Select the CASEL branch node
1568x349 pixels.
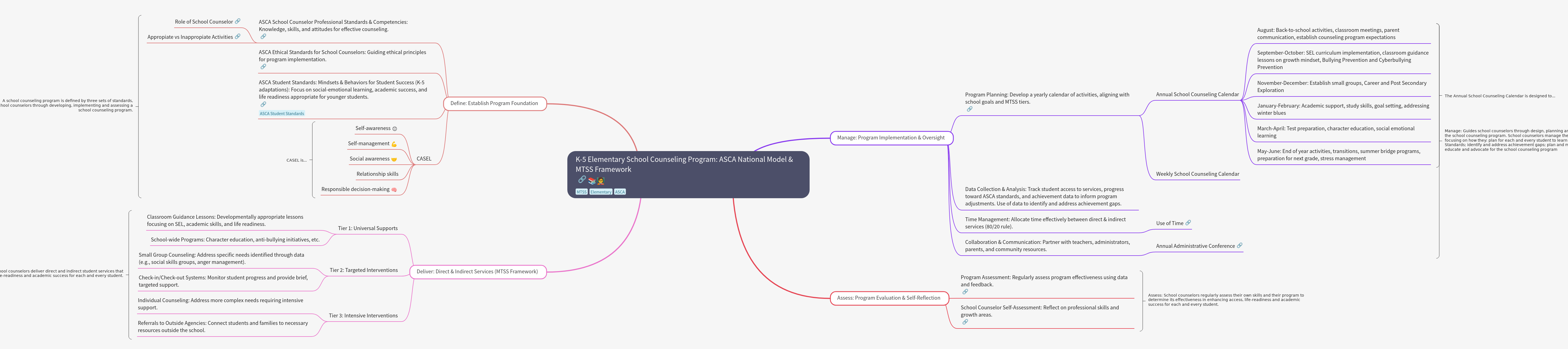[x=424, y=159]
